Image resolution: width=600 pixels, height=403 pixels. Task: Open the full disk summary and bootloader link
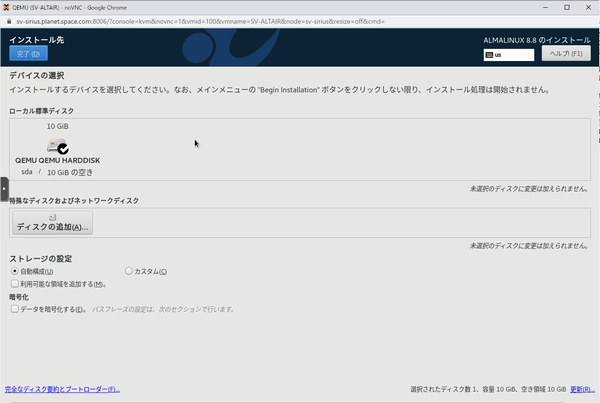[62, 389]
